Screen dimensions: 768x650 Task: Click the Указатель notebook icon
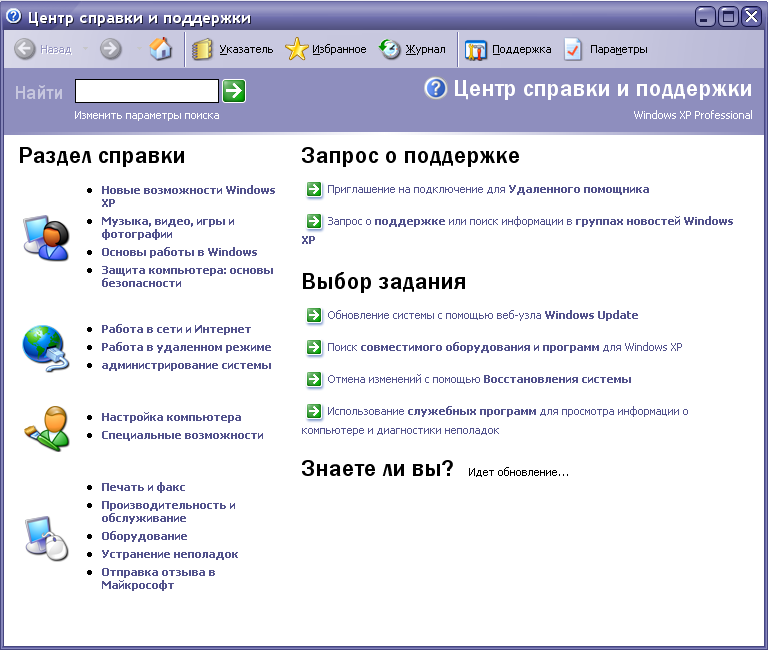(201, 49)
